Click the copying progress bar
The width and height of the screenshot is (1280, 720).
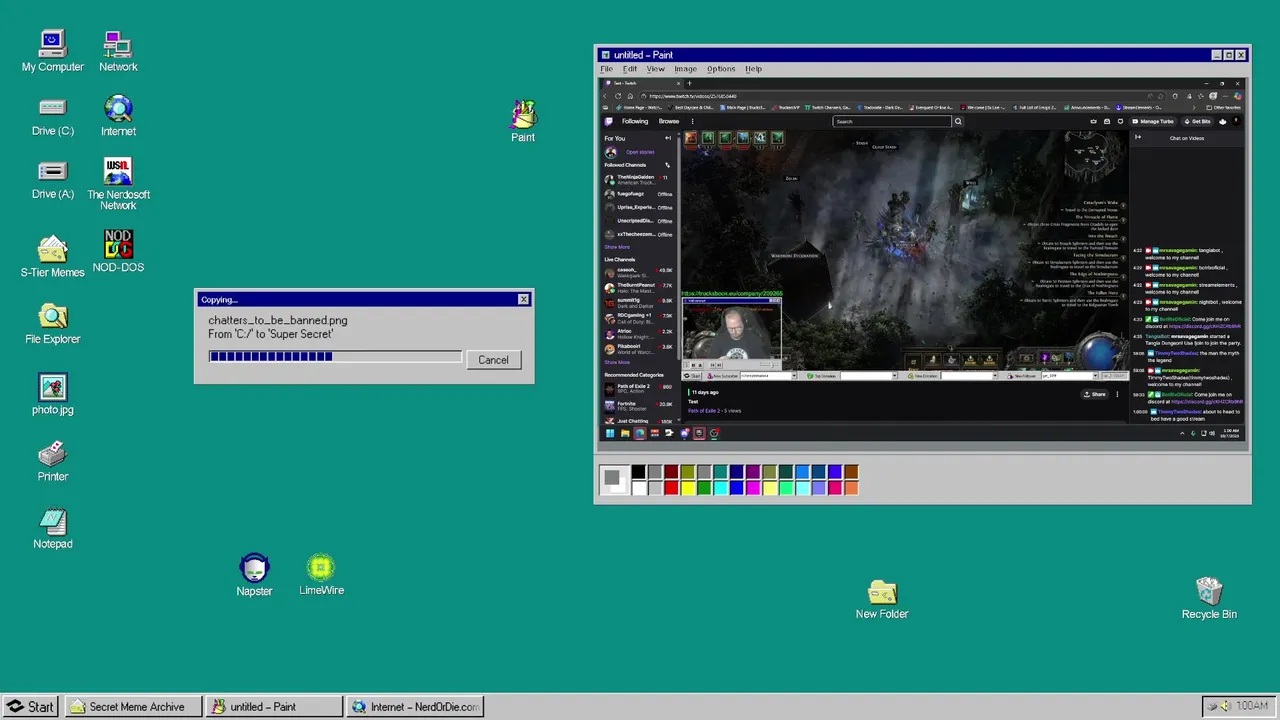tap(335, 356)
